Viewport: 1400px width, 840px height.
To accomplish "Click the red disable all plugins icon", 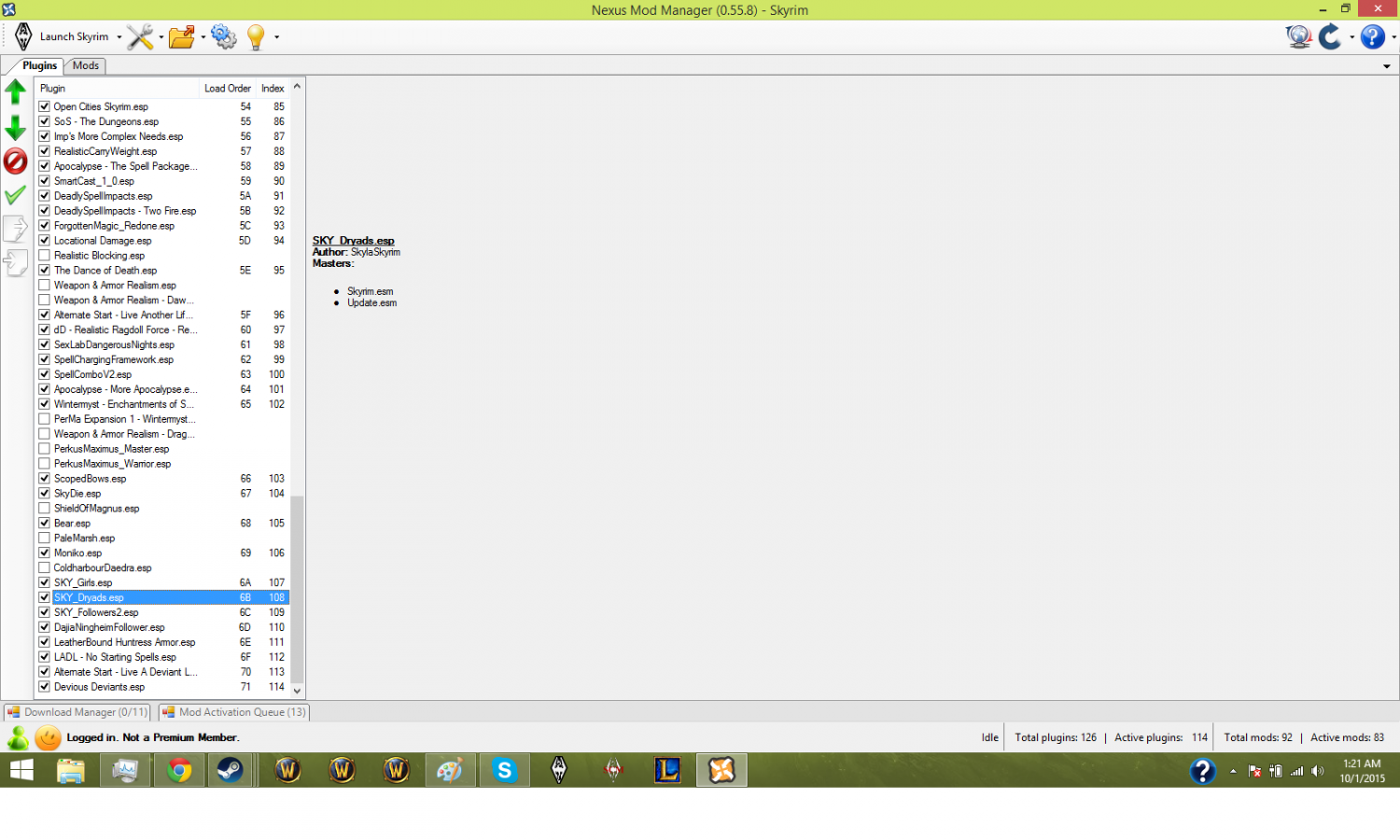I will point(16,161).
